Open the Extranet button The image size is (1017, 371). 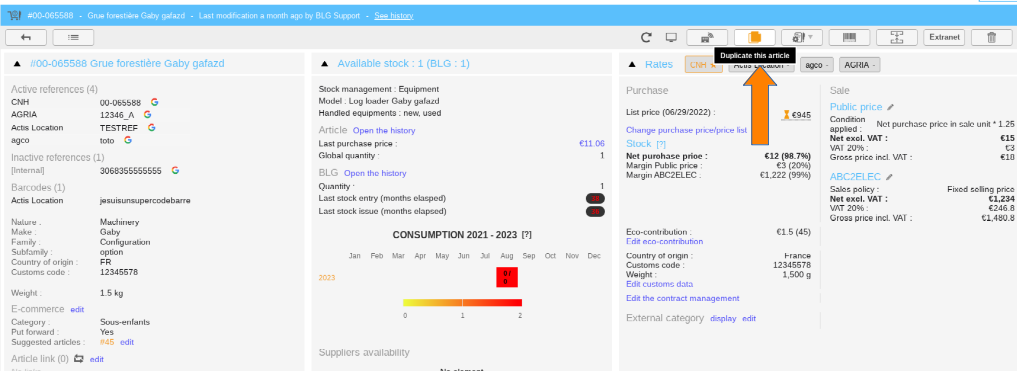[x=944, y=37]
